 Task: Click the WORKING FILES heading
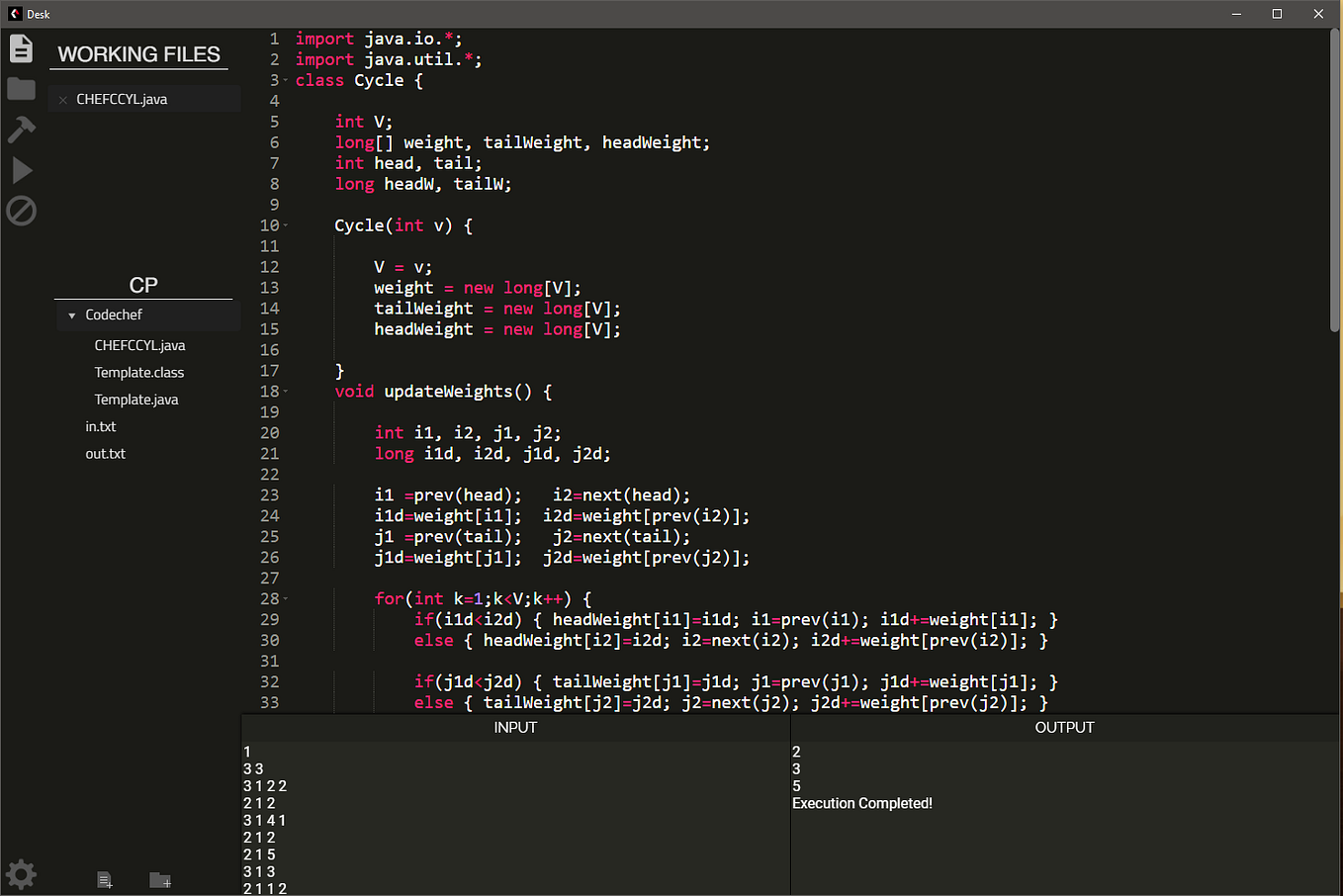point(138,54)
